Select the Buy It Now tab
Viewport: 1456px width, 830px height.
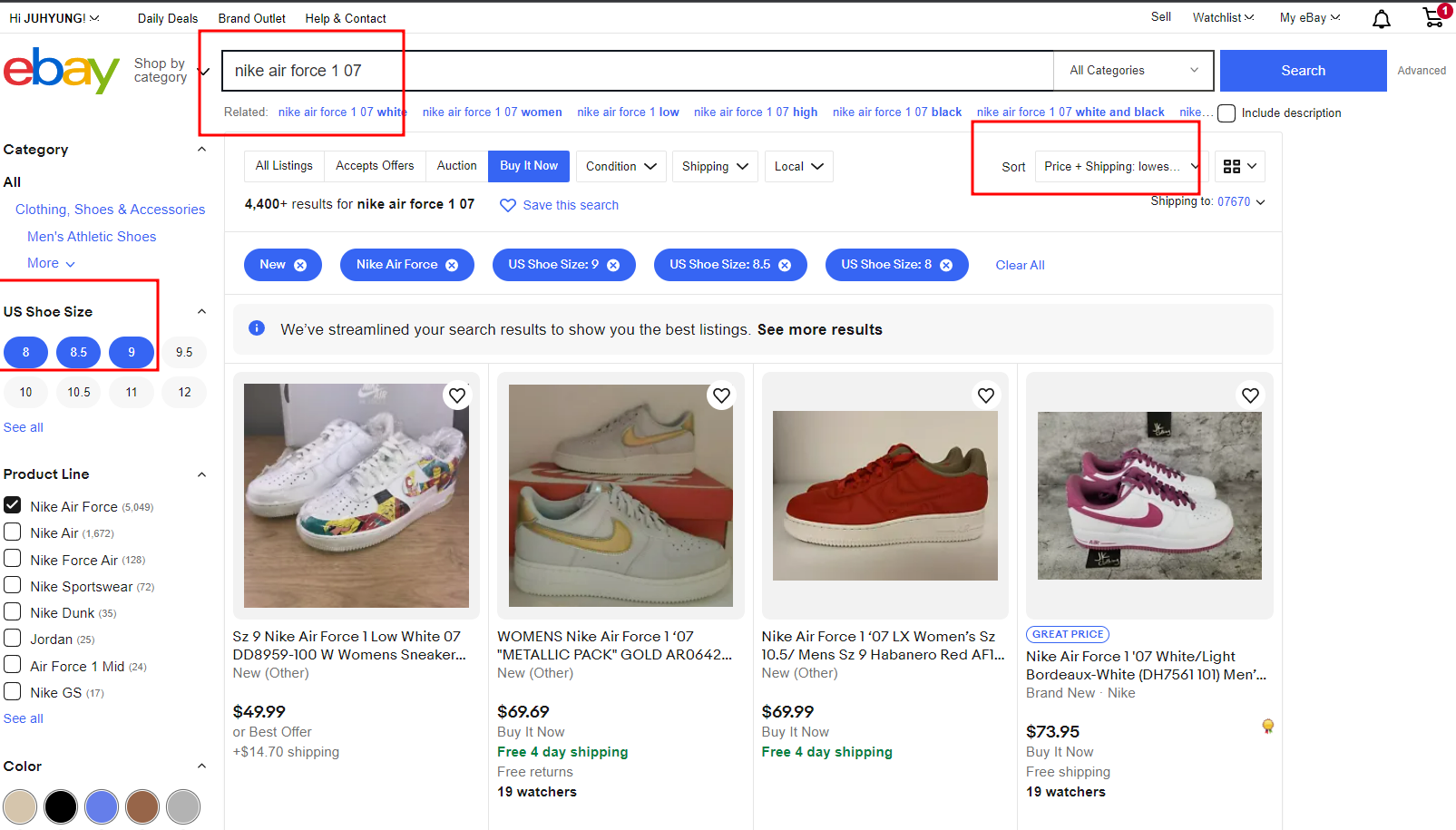[529, 166]
